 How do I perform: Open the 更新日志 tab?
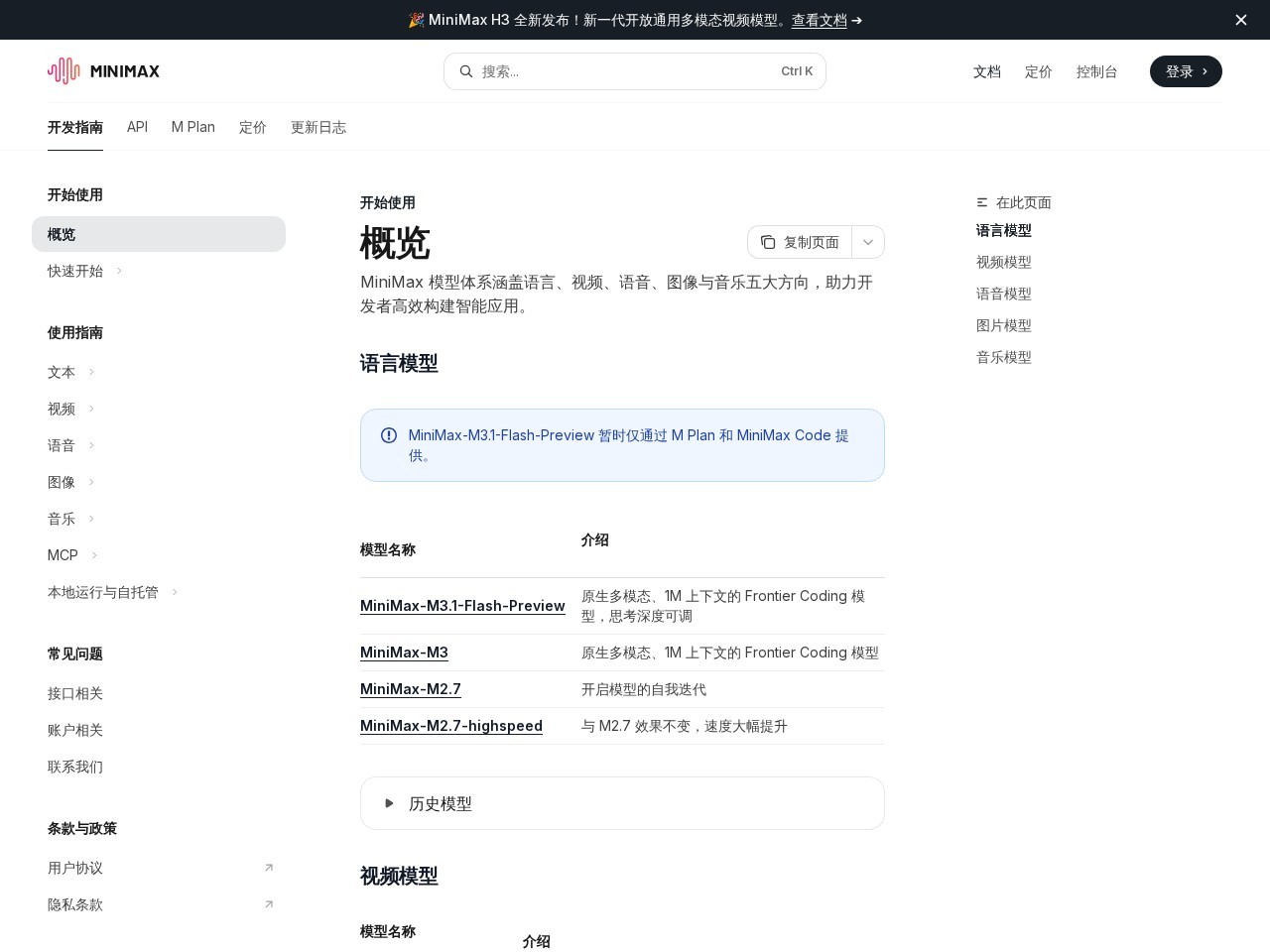(317, 127)
